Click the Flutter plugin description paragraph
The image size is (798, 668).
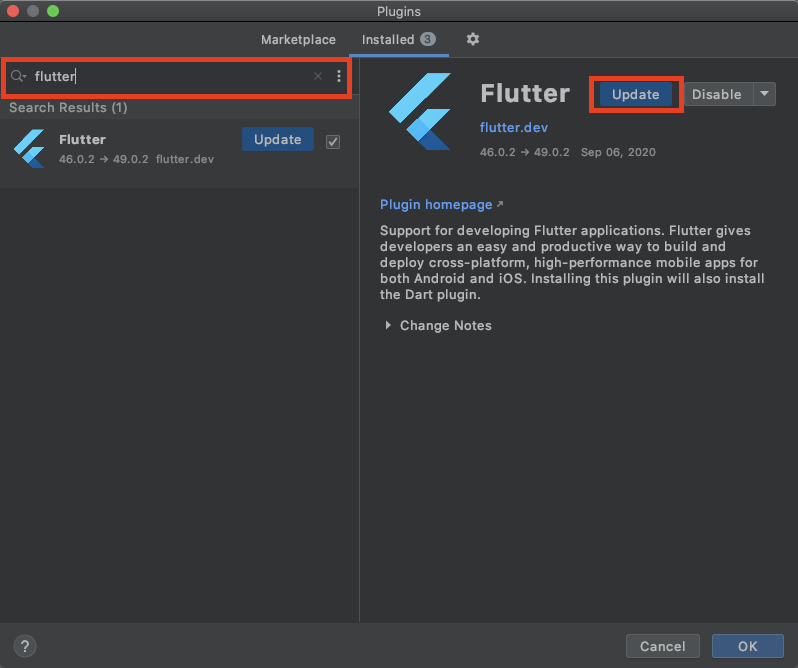coord(572,263)
